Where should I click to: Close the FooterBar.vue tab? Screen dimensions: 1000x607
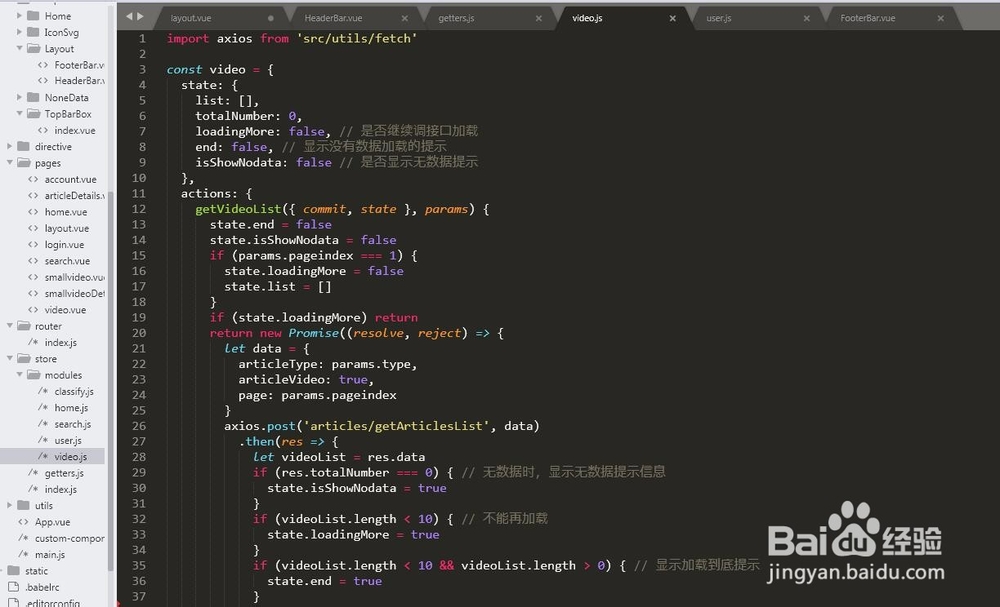tap(940, 18)
